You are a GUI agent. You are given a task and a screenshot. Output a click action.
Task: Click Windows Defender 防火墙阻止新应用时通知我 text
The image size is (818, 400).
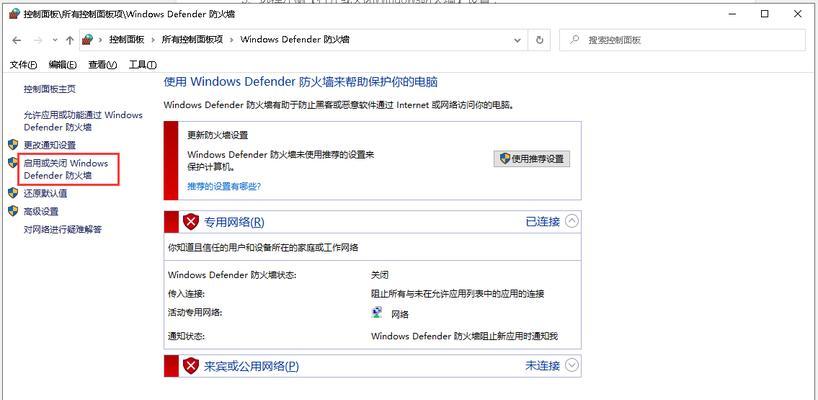point(464,336)
